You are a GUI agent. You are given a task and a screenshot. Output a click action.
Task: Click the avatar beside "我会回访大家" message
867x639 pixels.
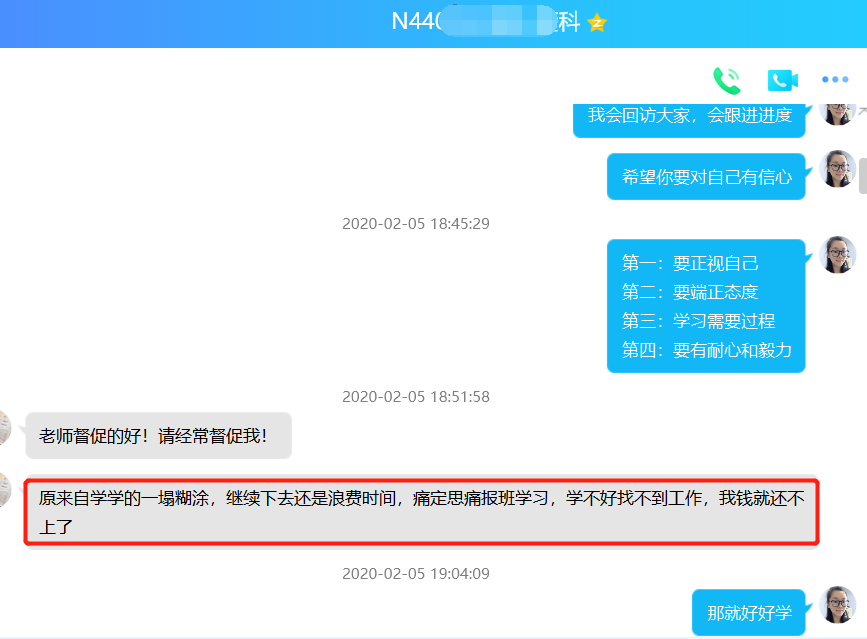837,110
